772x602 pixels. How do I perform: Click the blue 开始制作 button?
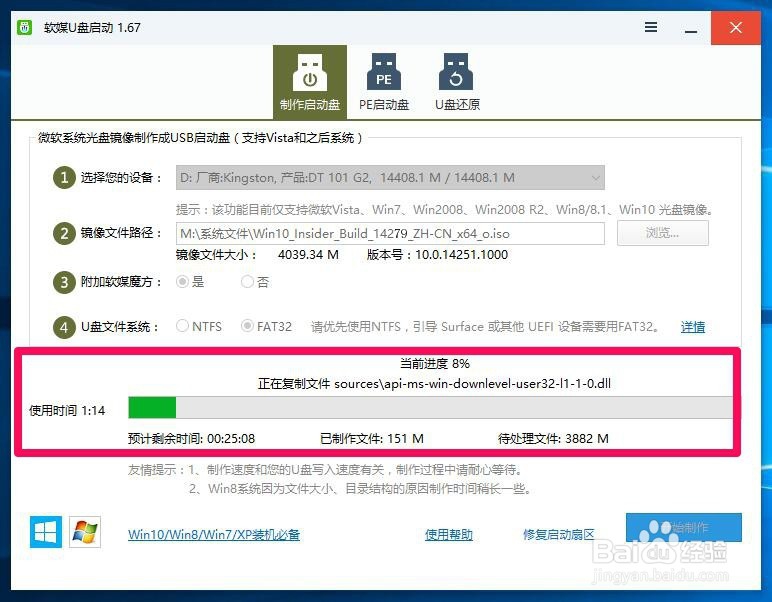click(684, 528)
